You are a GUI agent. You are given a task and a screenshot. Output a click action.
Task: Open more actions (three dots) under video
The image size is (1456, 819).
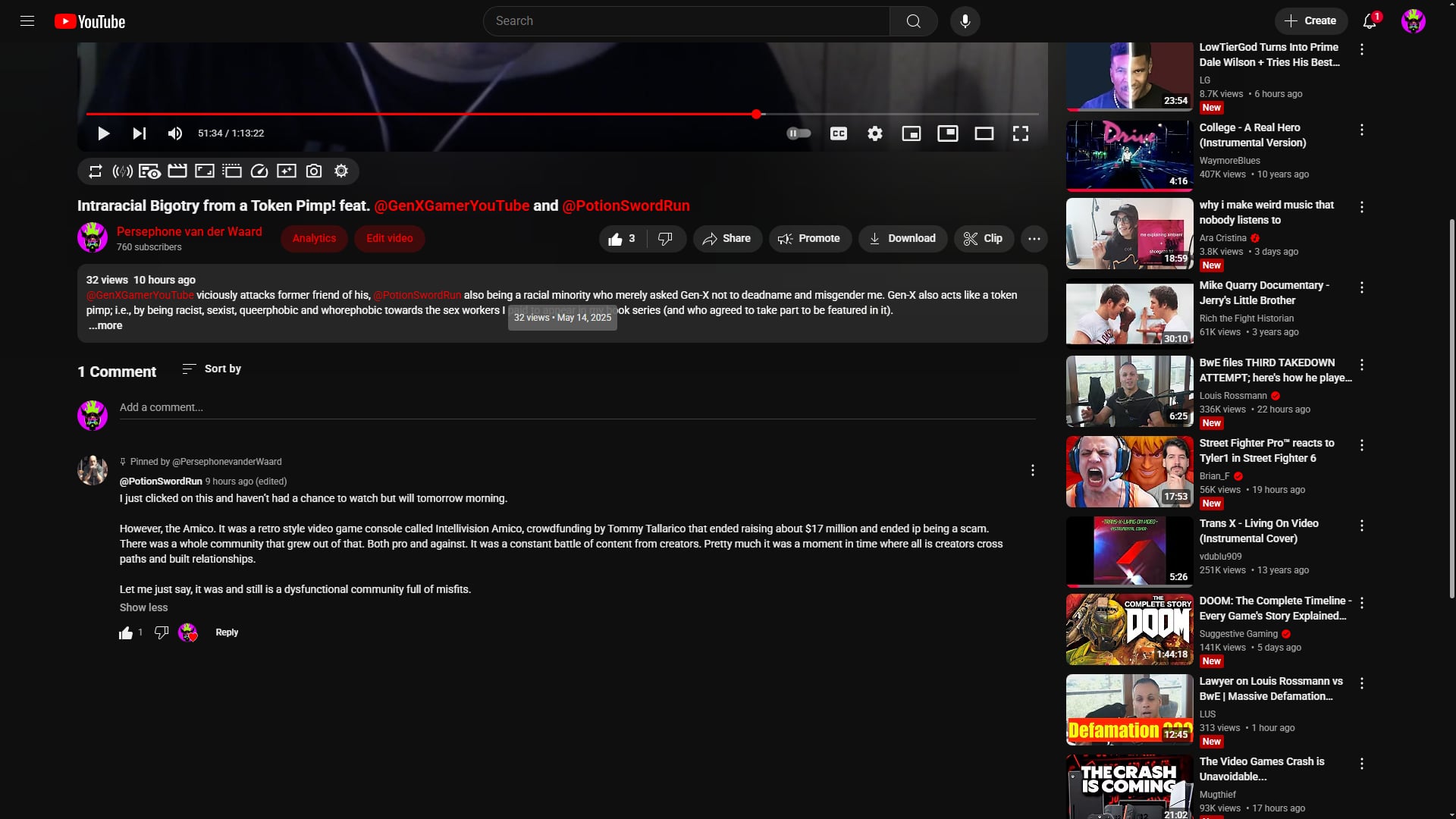pos(1034,239)
